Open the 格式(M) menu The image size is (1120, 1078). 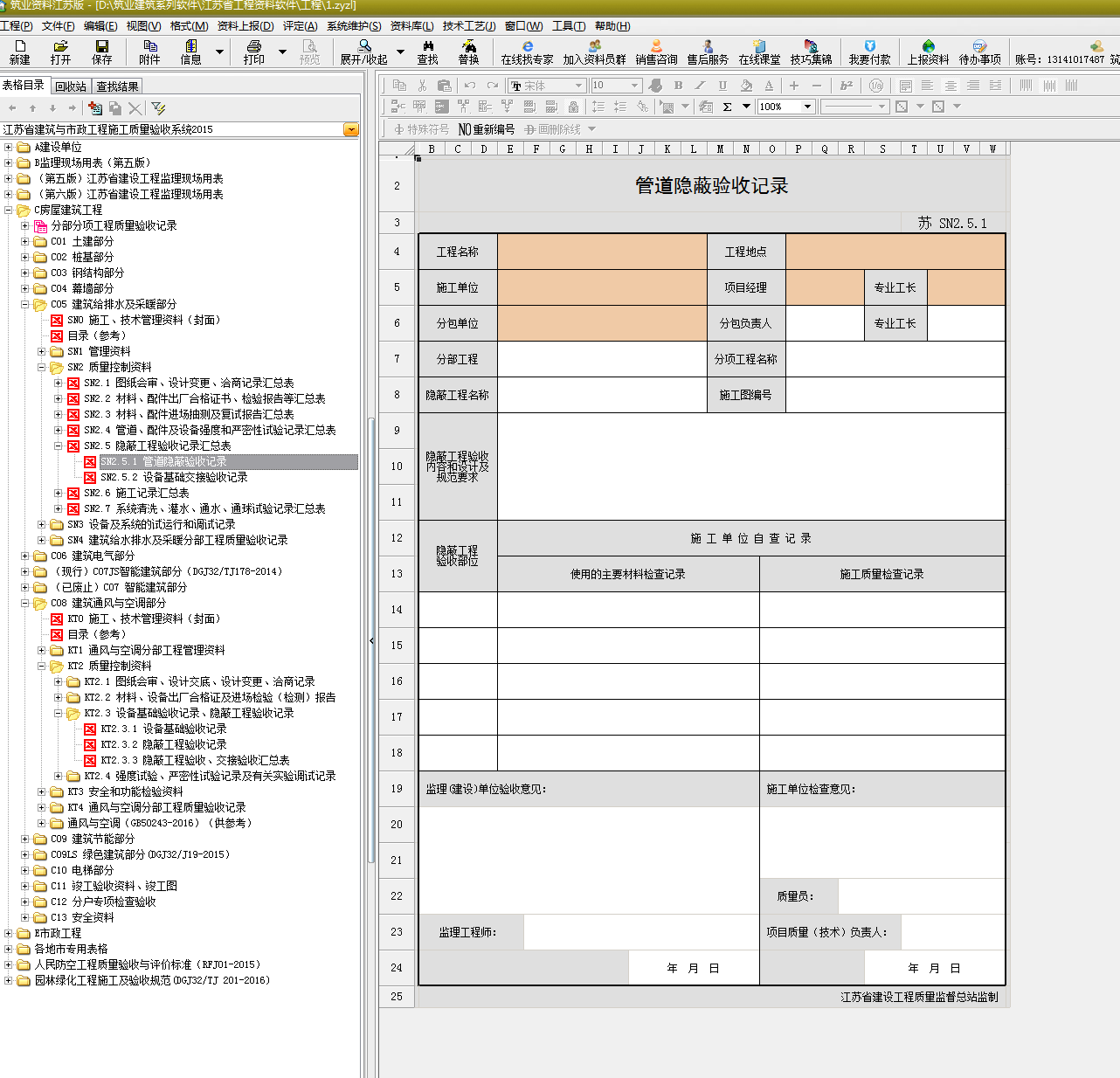click(189, 25)
